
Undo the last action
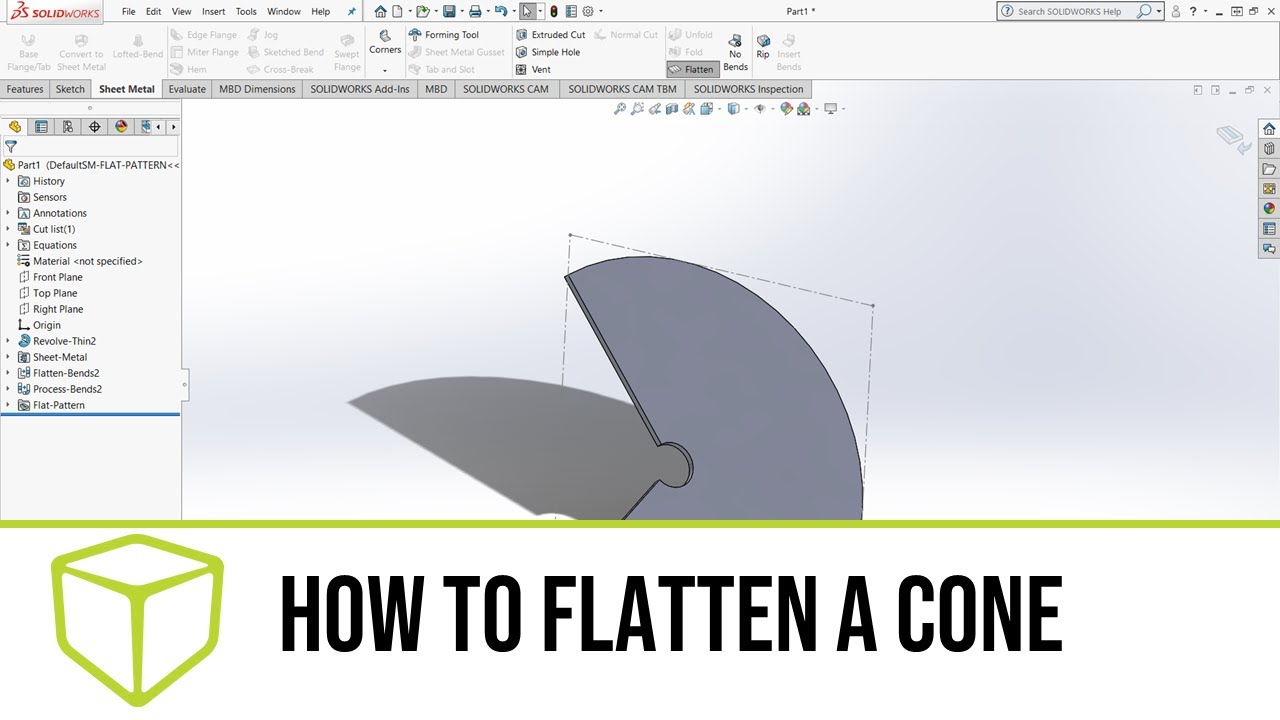pyautogui.click(x=501, y=12)
